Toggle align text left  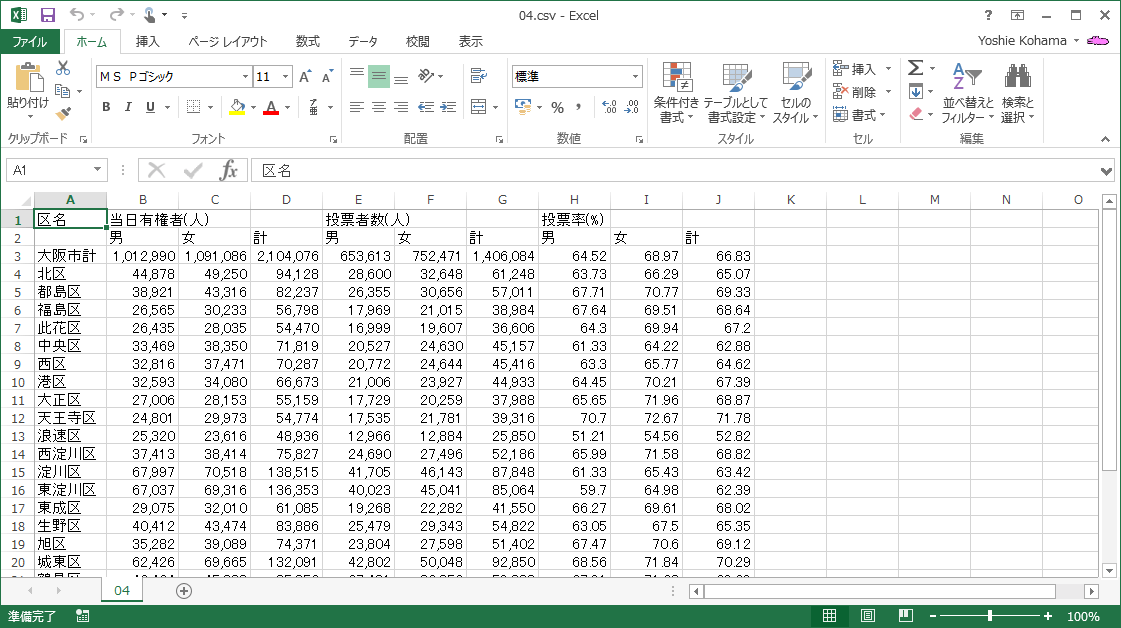[x=357, y=107]
